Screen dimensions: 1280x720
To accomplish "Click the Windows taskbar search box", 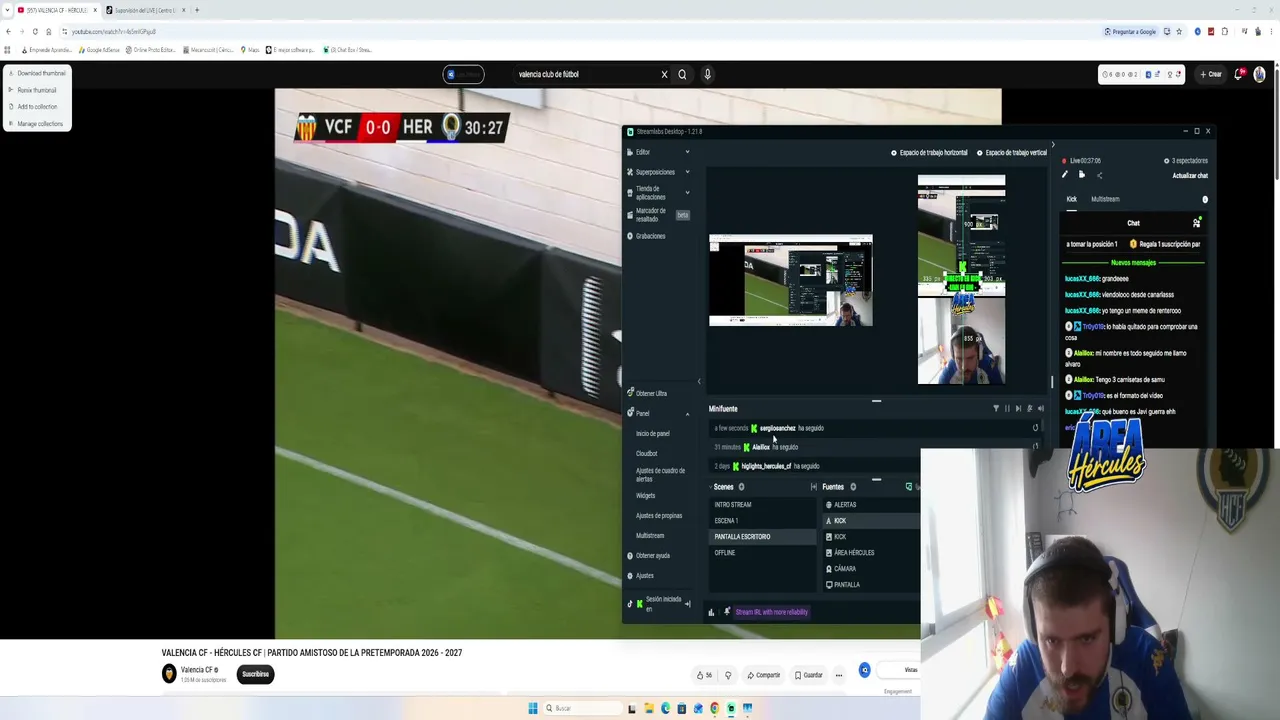I will click(580, 708).
